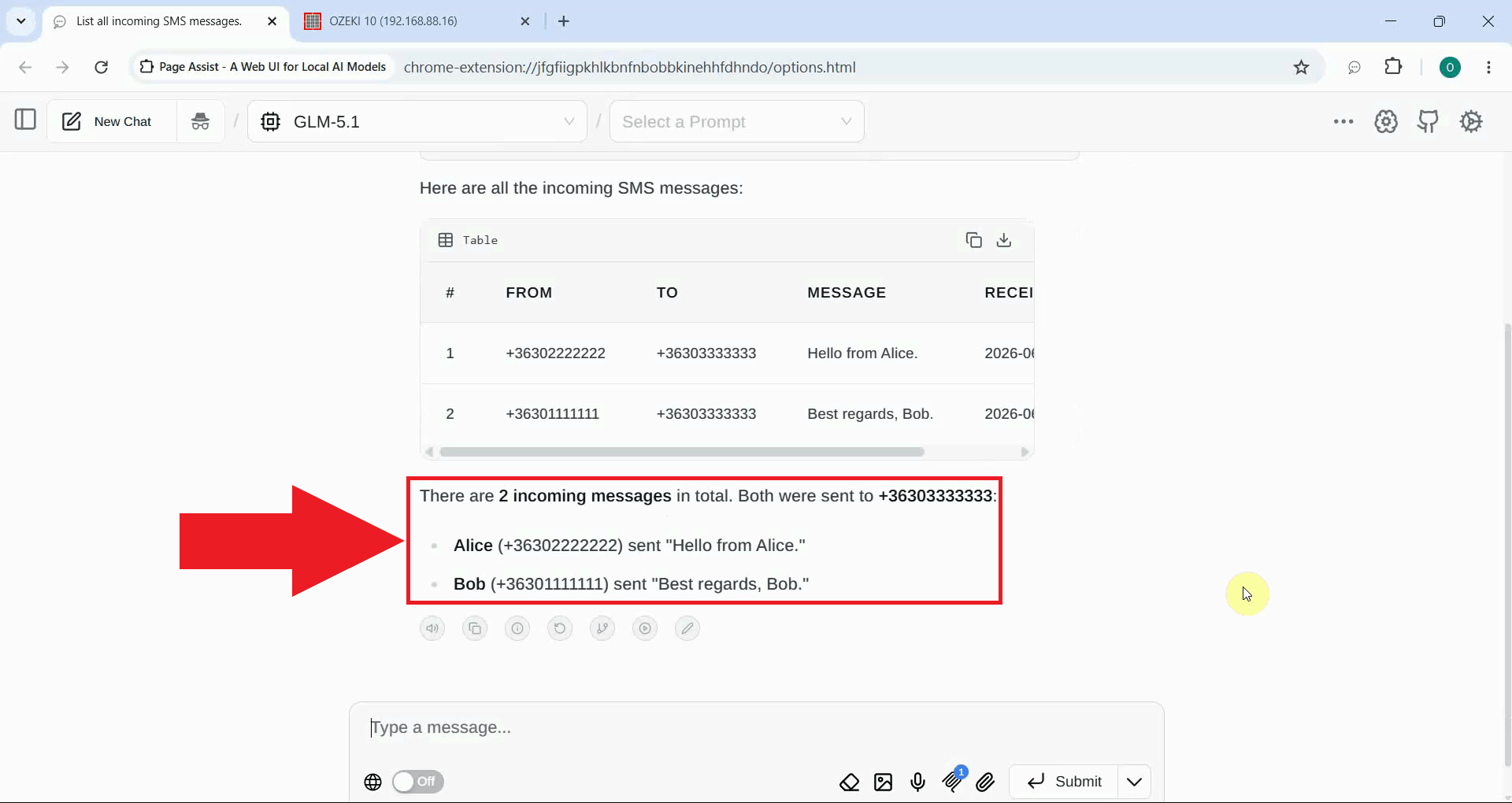Click table scroll right arrow
Viewport: 1512px width, 803px height.
(x=1025, y=452)
